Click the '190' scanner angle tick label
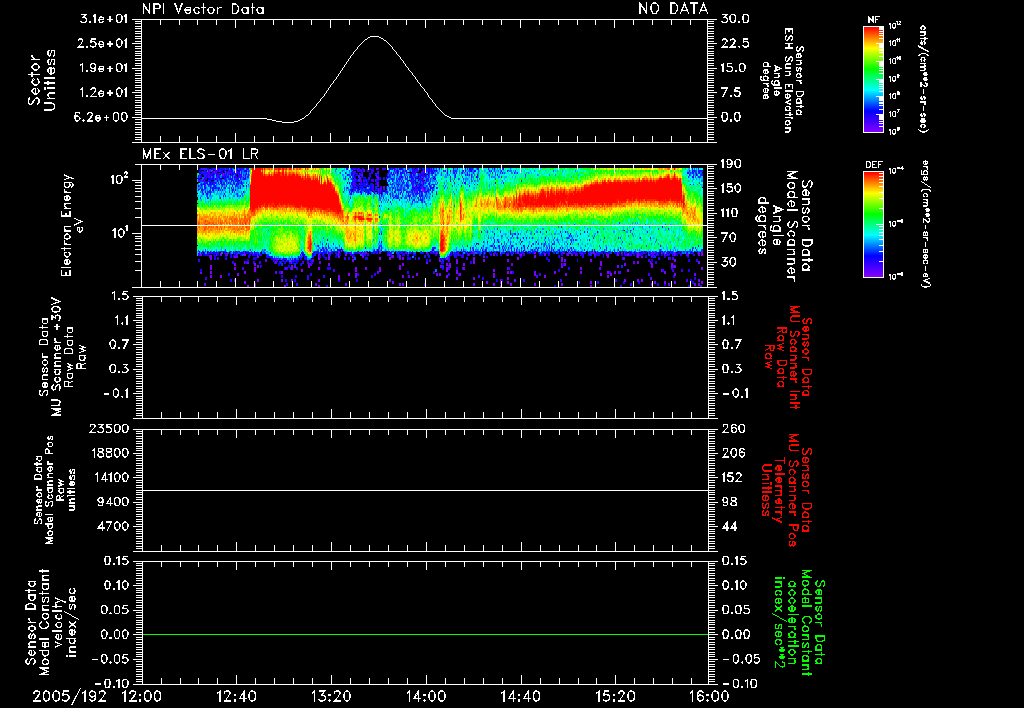The image size is (1024, 708). coord(731,164)
